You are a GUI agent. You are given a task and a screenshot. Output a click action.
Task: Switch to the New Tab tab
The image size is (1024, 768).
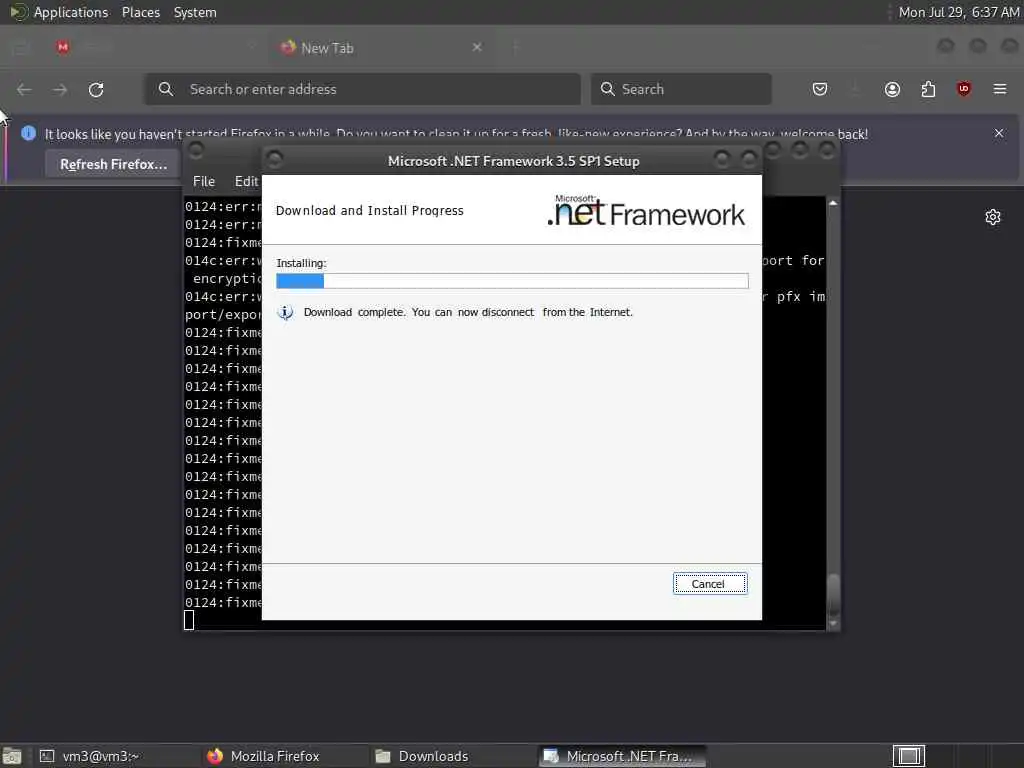click(382, 48)
